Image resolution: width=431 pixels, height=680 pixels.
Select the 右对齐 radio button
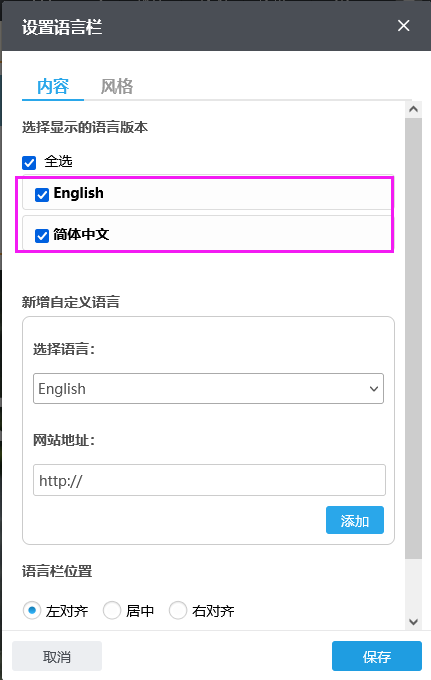tap(178, 611)
